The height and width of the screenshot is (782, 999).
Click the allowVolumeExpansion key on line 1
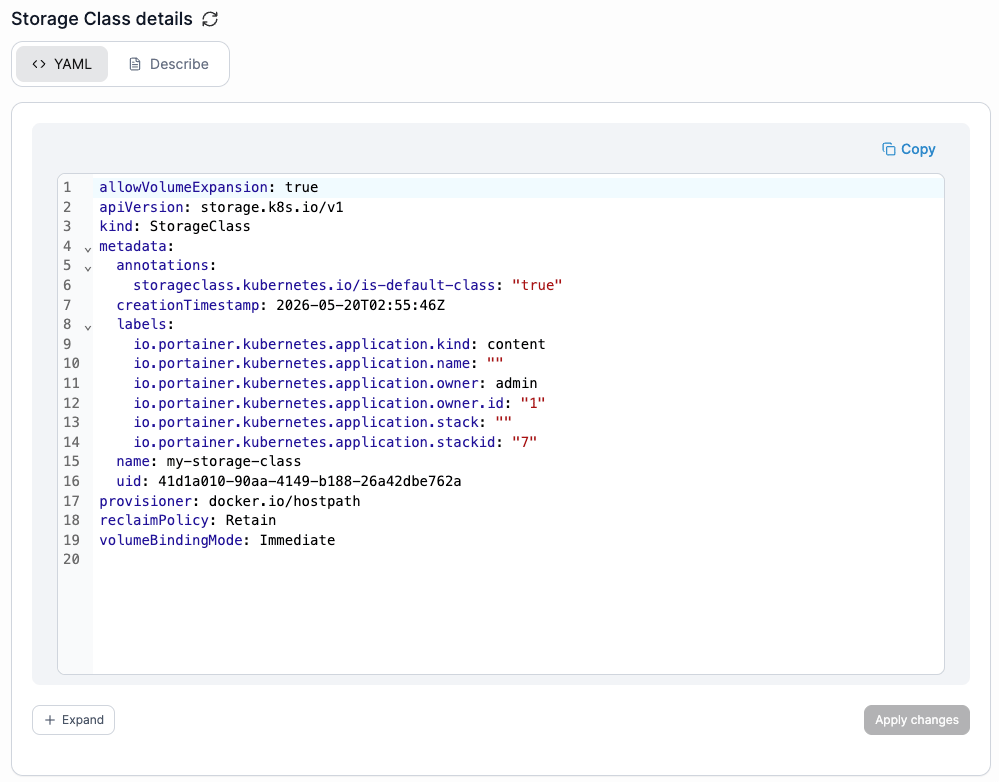[183, 187]
